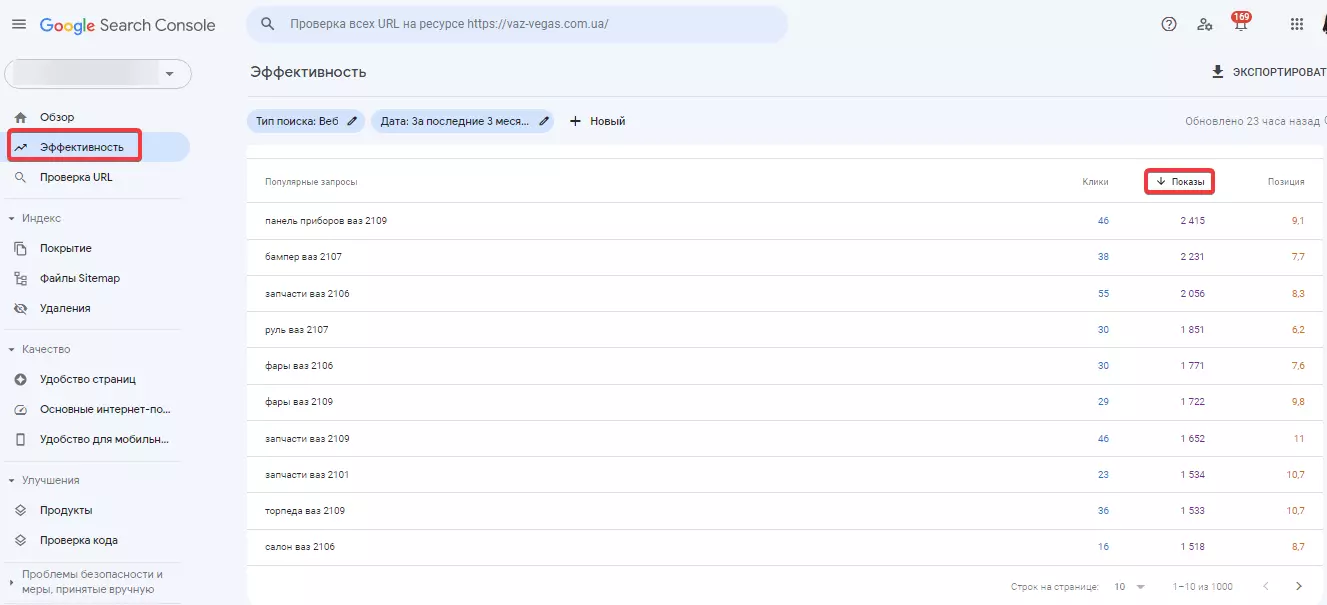Select query руль ваз 2107

point(297,329)
